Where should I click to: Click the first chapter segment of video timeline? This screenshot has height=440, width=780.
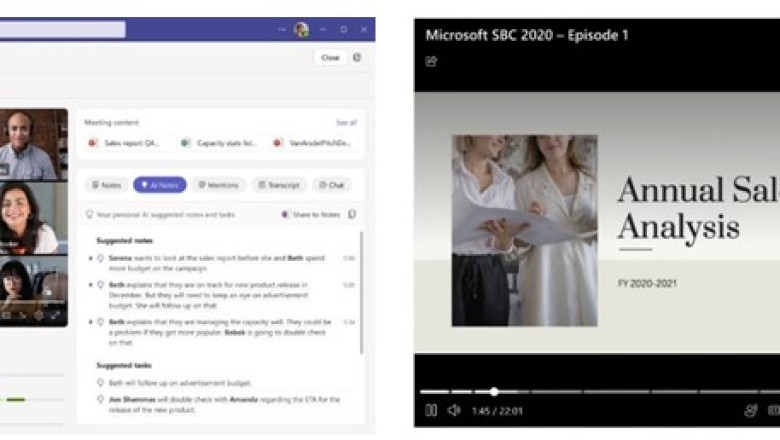[x=434, y=392]
